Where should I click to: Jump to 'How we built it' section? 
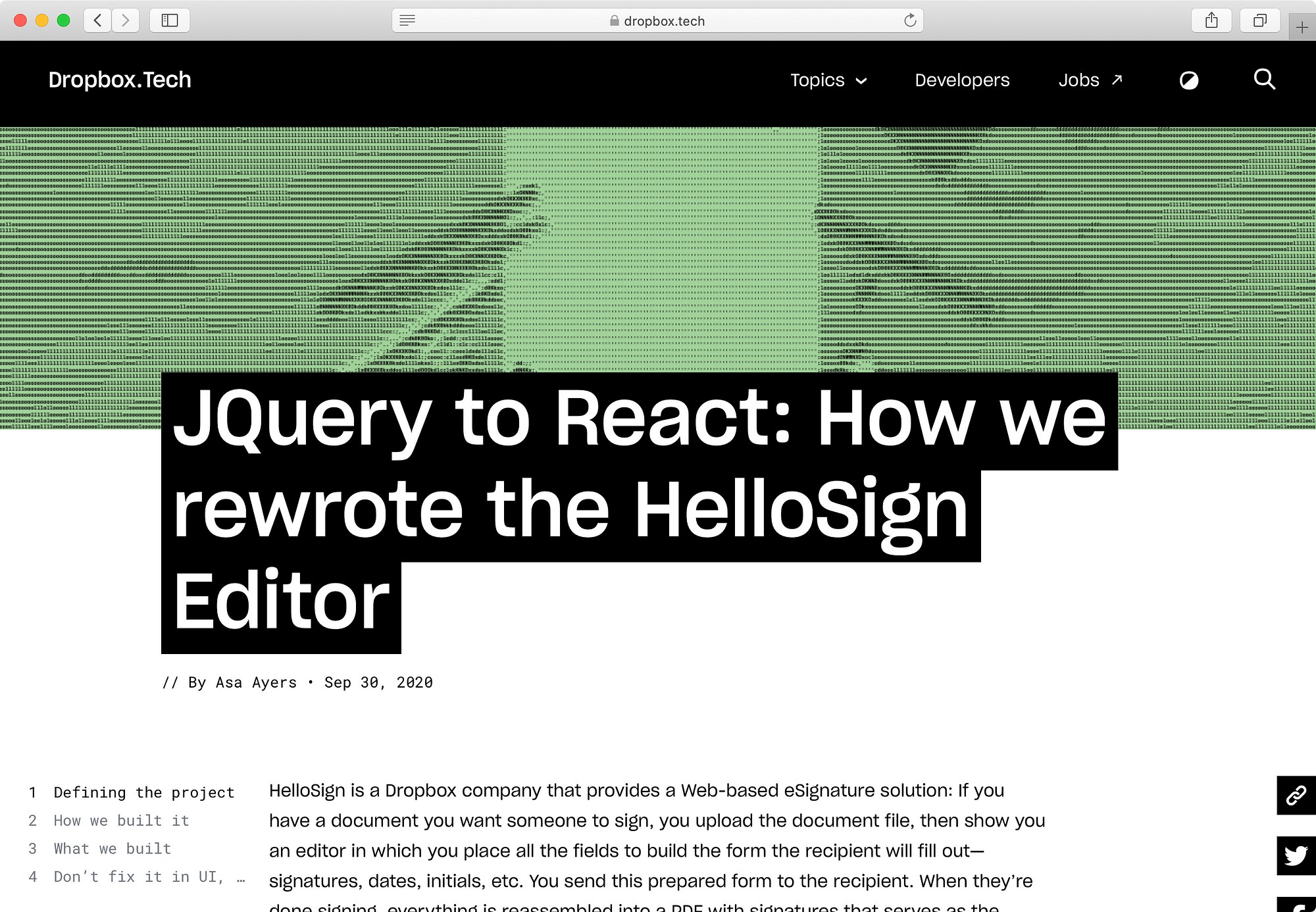point(121,821)
